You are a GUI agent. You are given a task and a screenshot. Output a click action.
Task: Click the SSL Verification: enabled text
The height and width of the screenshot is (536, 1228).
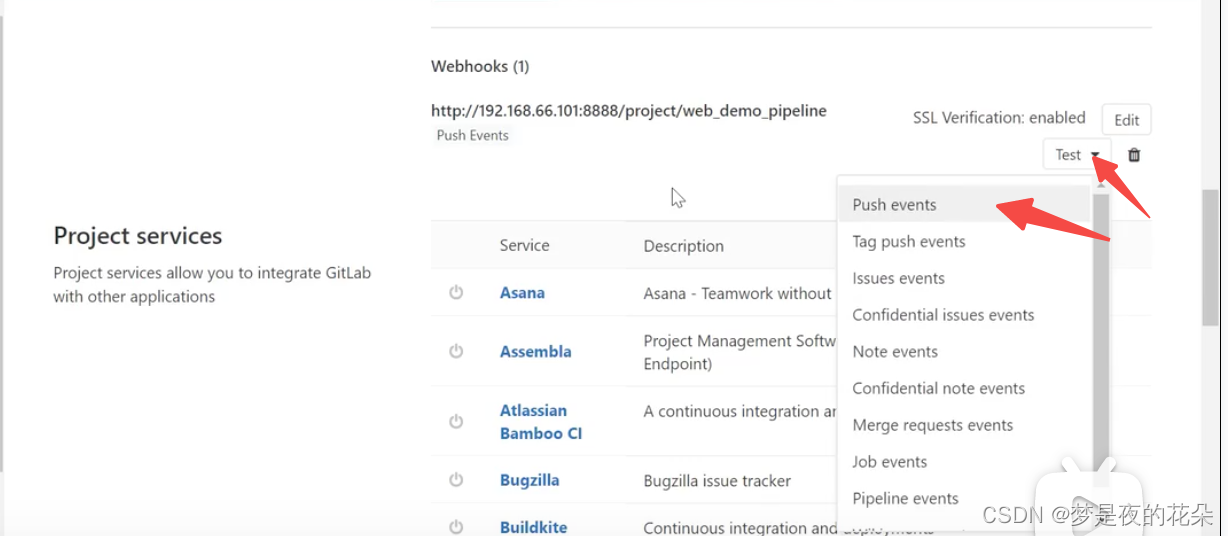999,118
